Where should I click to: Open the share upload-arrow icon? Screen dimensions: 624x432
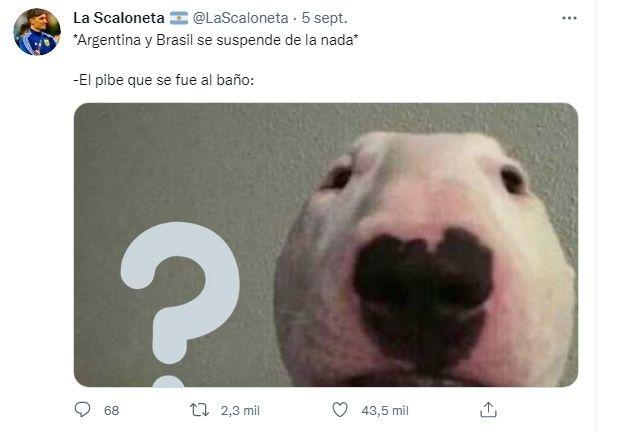pyautogui.click(x=488, y=409)
